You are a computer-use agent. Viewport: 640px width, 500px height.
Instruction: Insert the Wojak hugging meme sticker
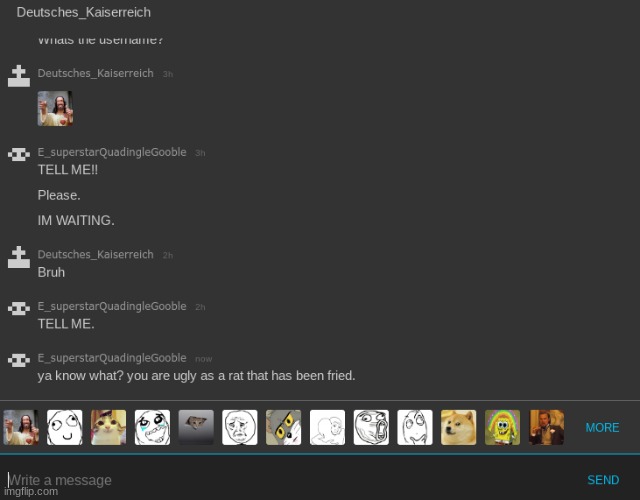pyautogui.click(x=327, y=427)
